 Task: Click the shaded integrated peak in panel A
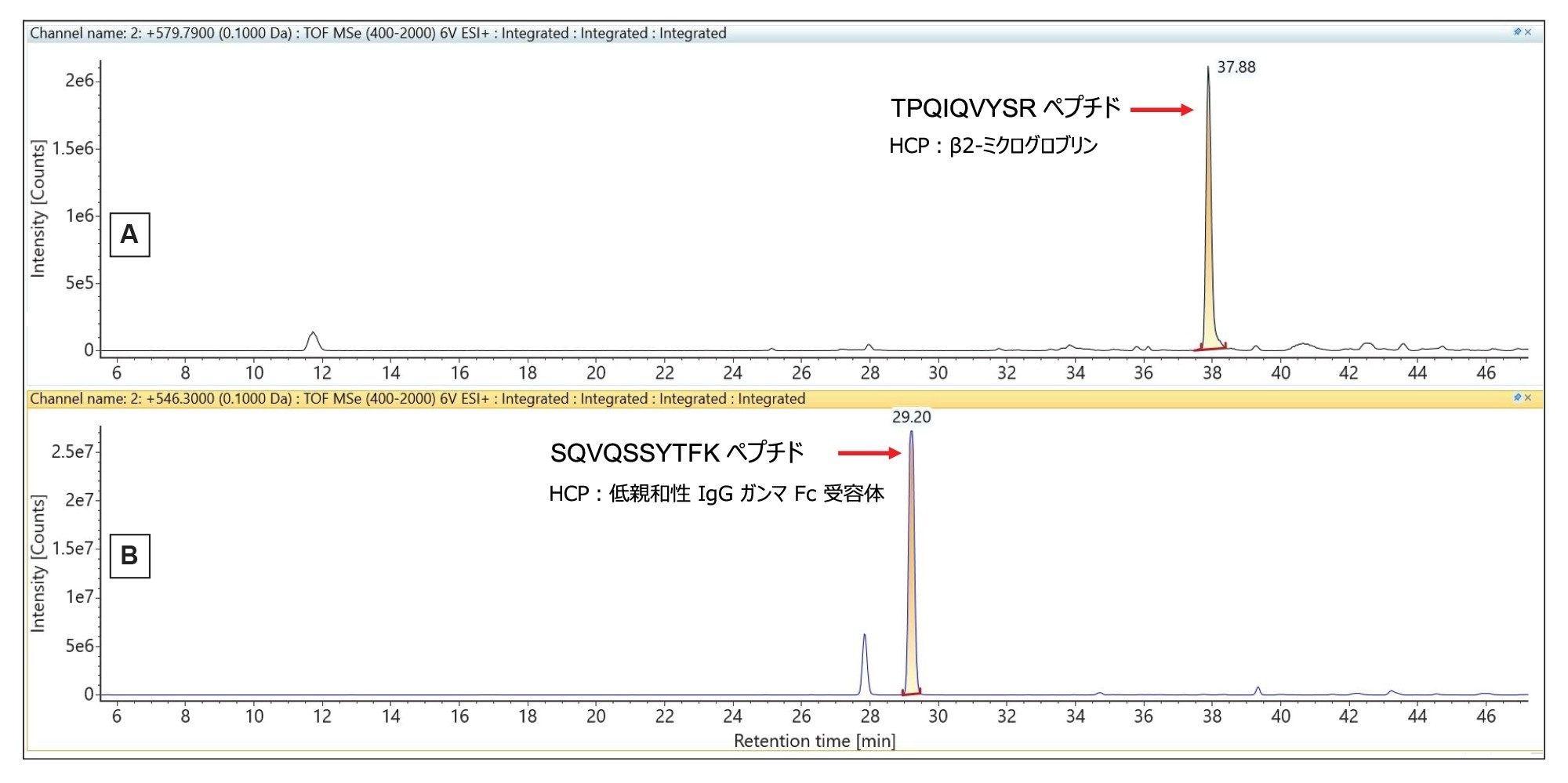[1209, 298]
